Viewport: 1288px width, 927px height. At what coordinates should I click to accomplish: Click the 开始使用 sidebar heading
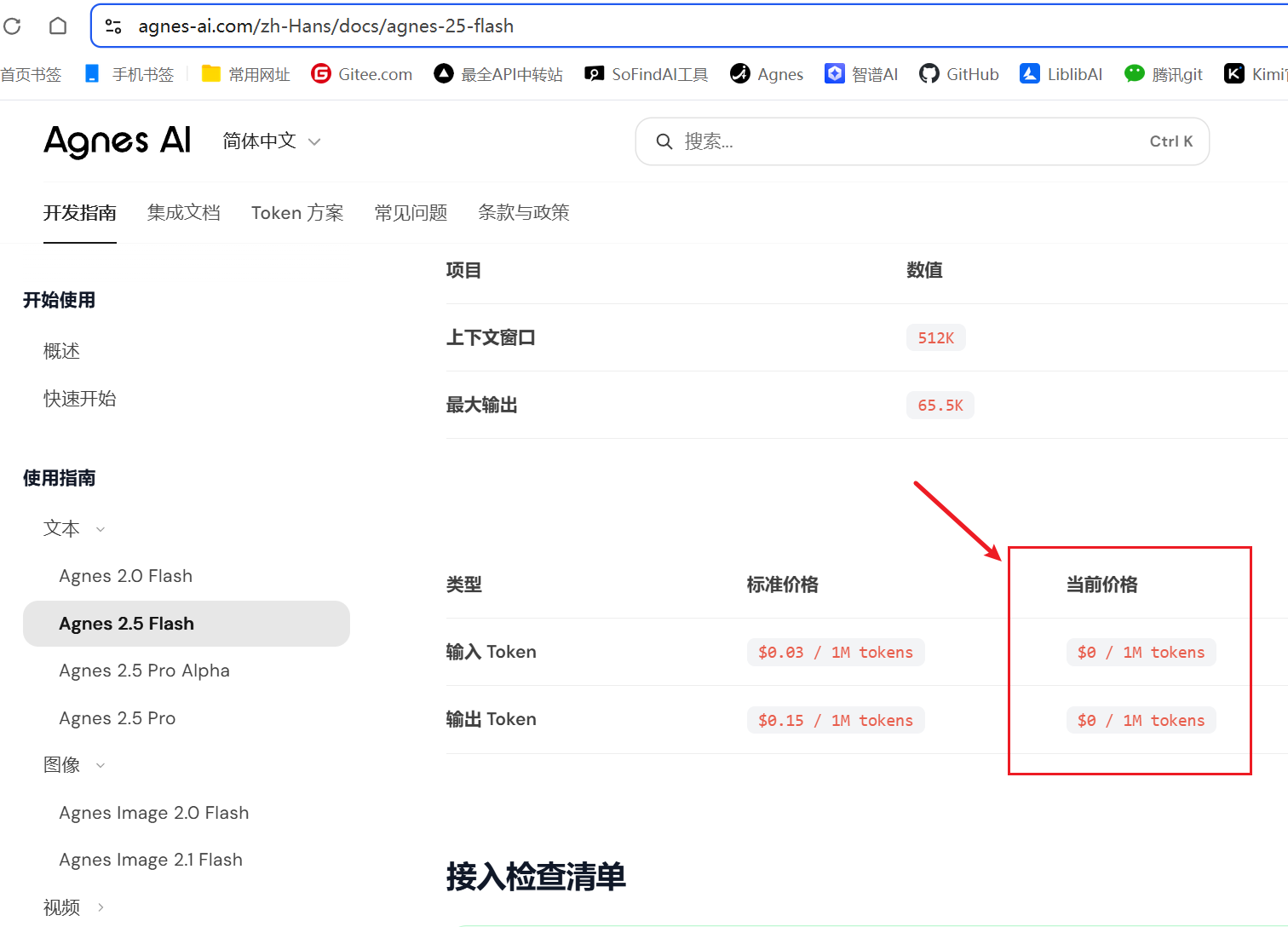tap(60, 300)
